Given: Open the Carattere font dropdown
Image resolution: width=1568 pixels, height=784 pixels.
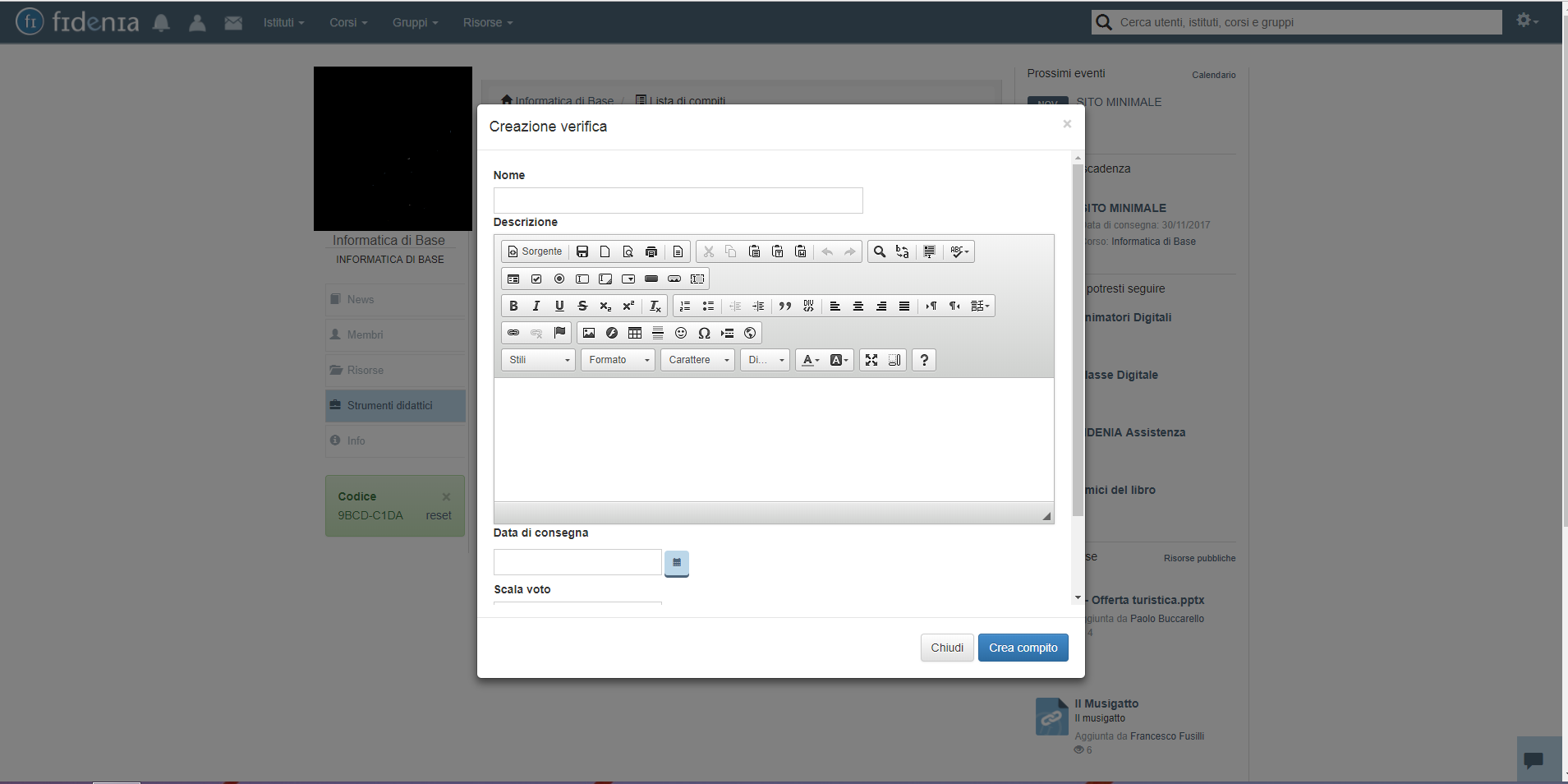Looking at the screenshot, I should 697,360.
